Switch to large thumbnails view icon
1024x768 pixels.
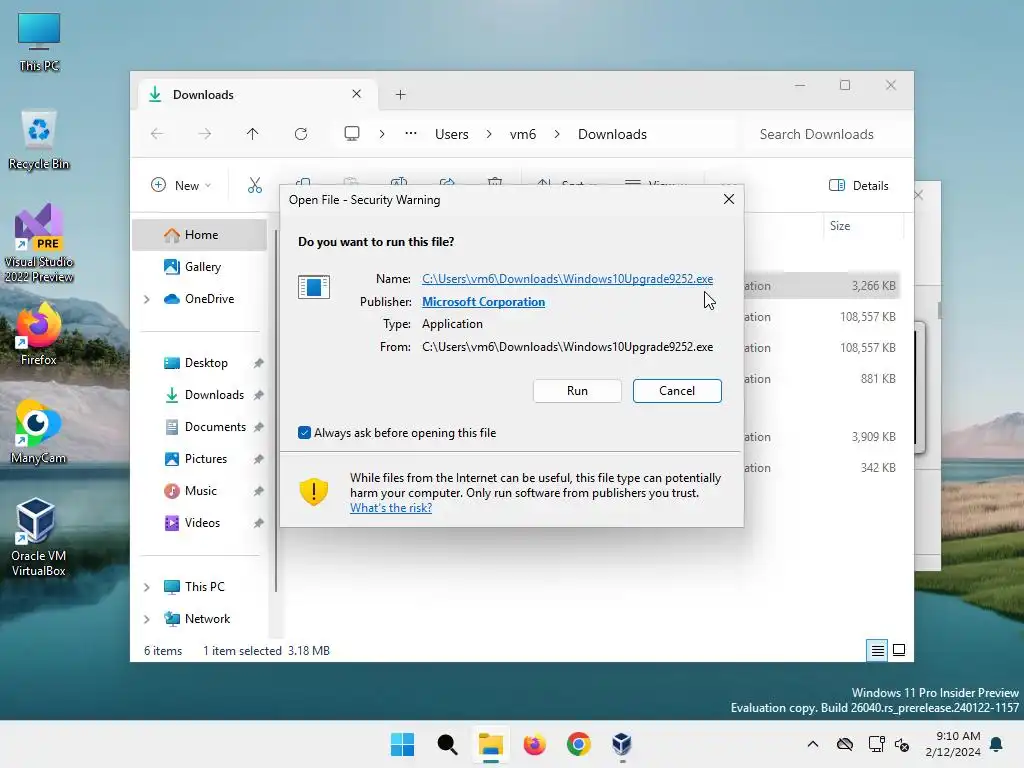[899, 650]
